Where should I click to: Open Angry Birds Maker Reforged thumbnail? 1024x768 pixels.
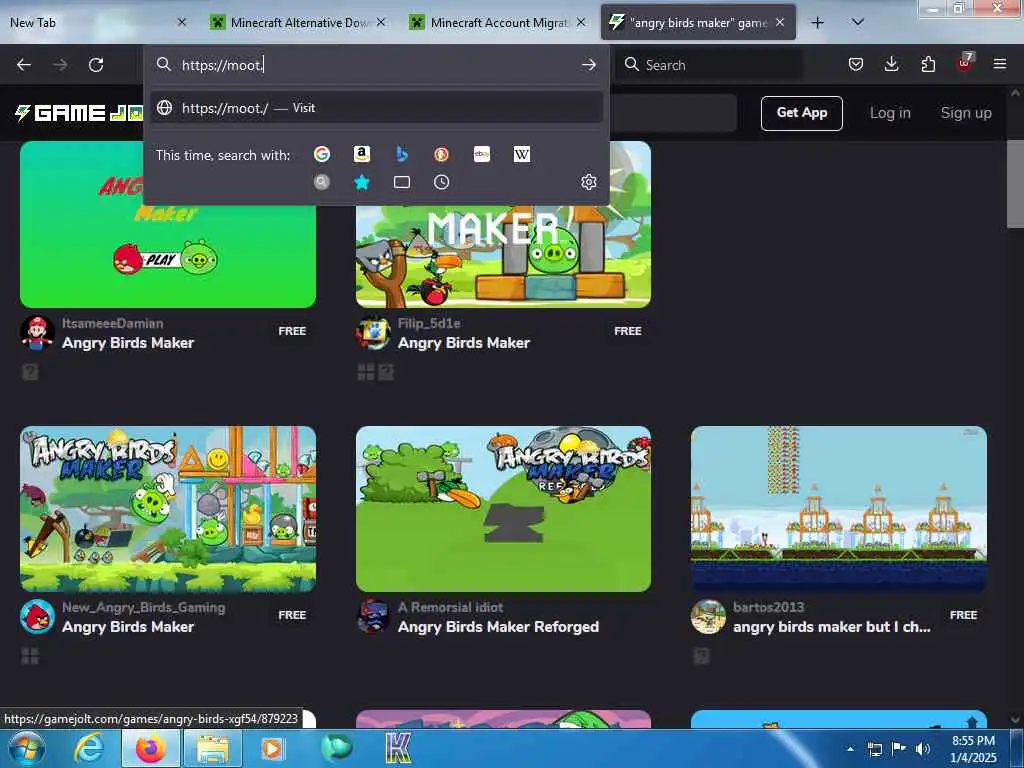click(503, 509)
